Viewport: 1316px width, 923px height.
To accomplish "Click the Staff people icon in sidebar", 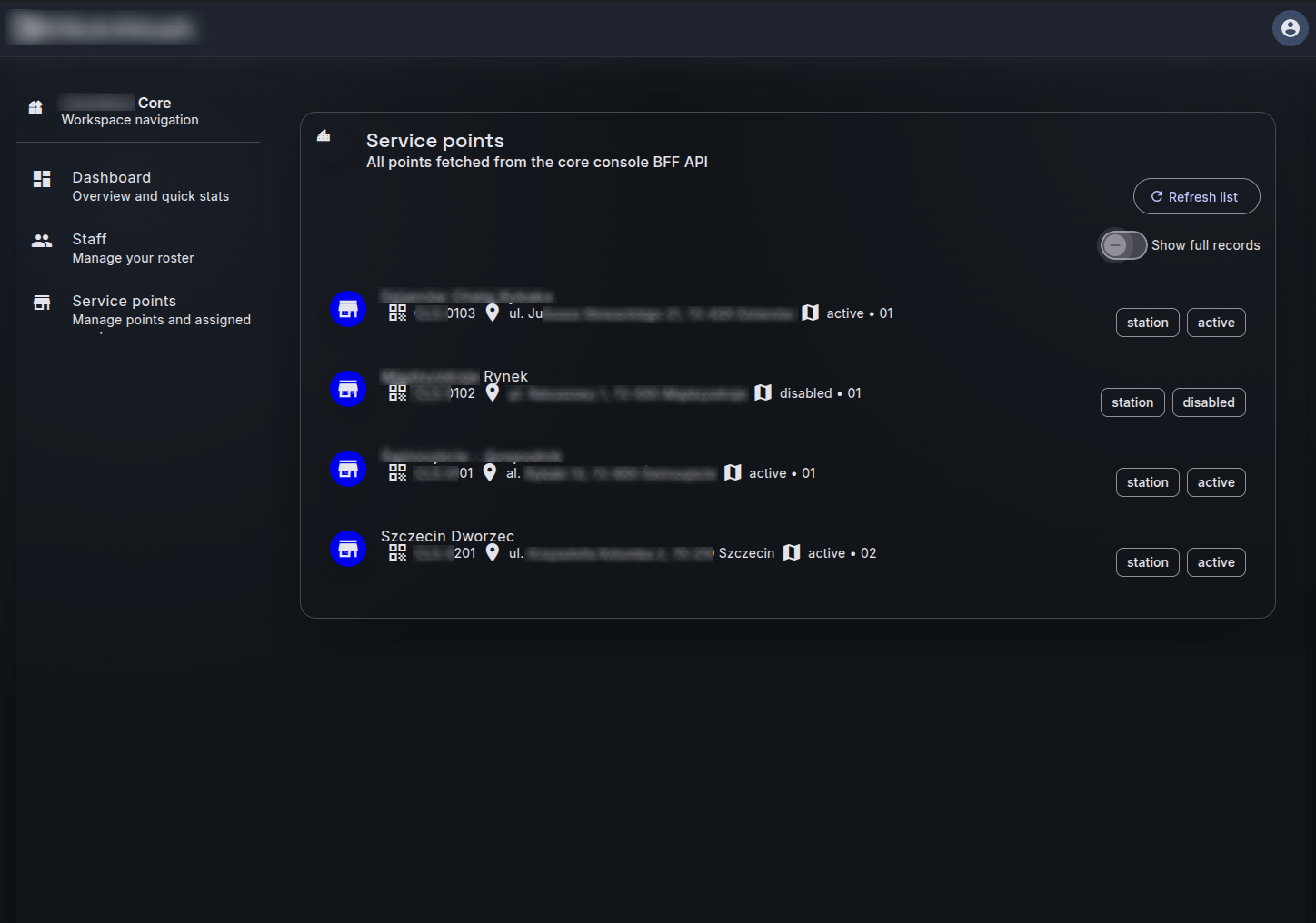I will point(42,241).
